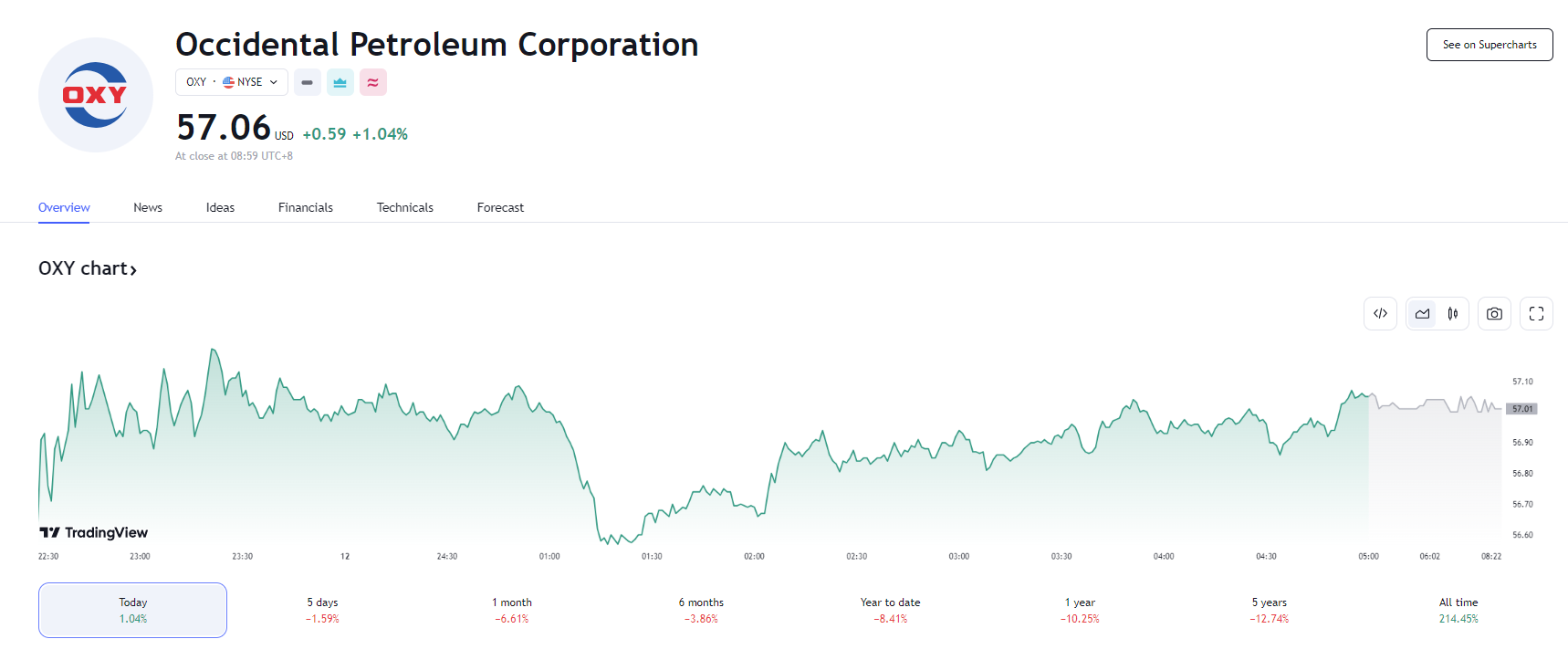Click the OXY company logo
Viewport: 1568px width, 660px height.
[x=96, y=95]
